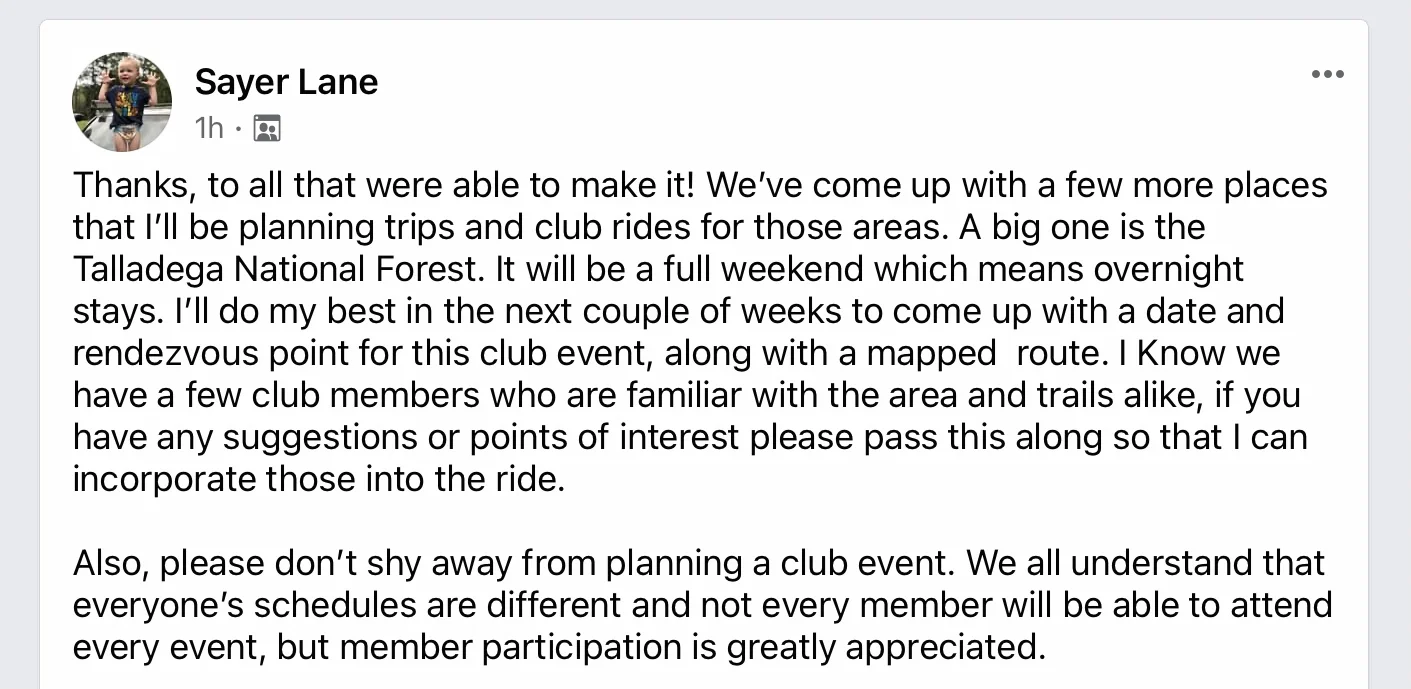Open Sayer Lane's profile picture
The height and width of the screenshot is (689, 1411).
pyautogui.click(x=122, y=101)
